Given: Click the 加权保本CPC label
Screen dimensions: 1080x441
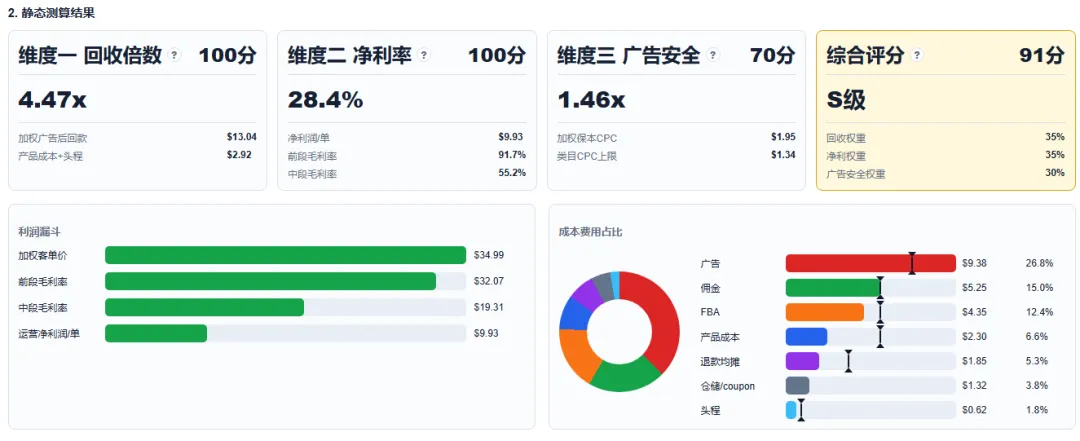Looking at the screenshot, I should click(x=585, y=138).
